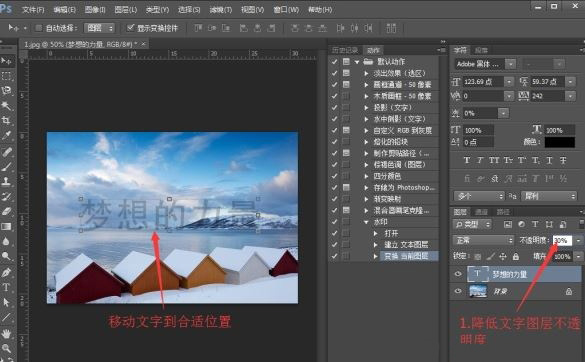
Task: Apply faux italic in the Character panel
Action: tap(480, 160)
